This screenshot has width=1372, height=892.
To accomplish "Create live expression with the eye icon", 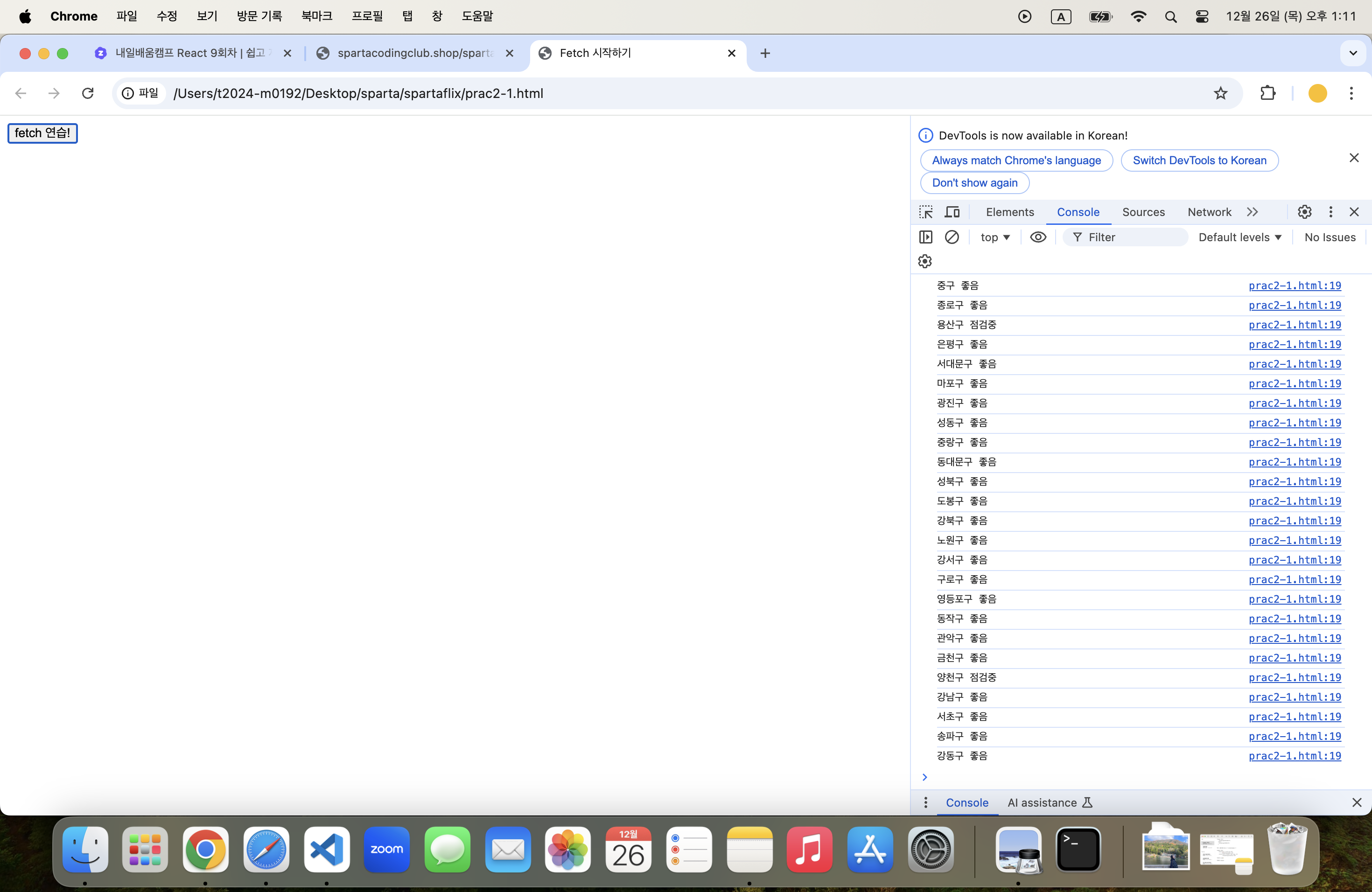I will 1038,237.
